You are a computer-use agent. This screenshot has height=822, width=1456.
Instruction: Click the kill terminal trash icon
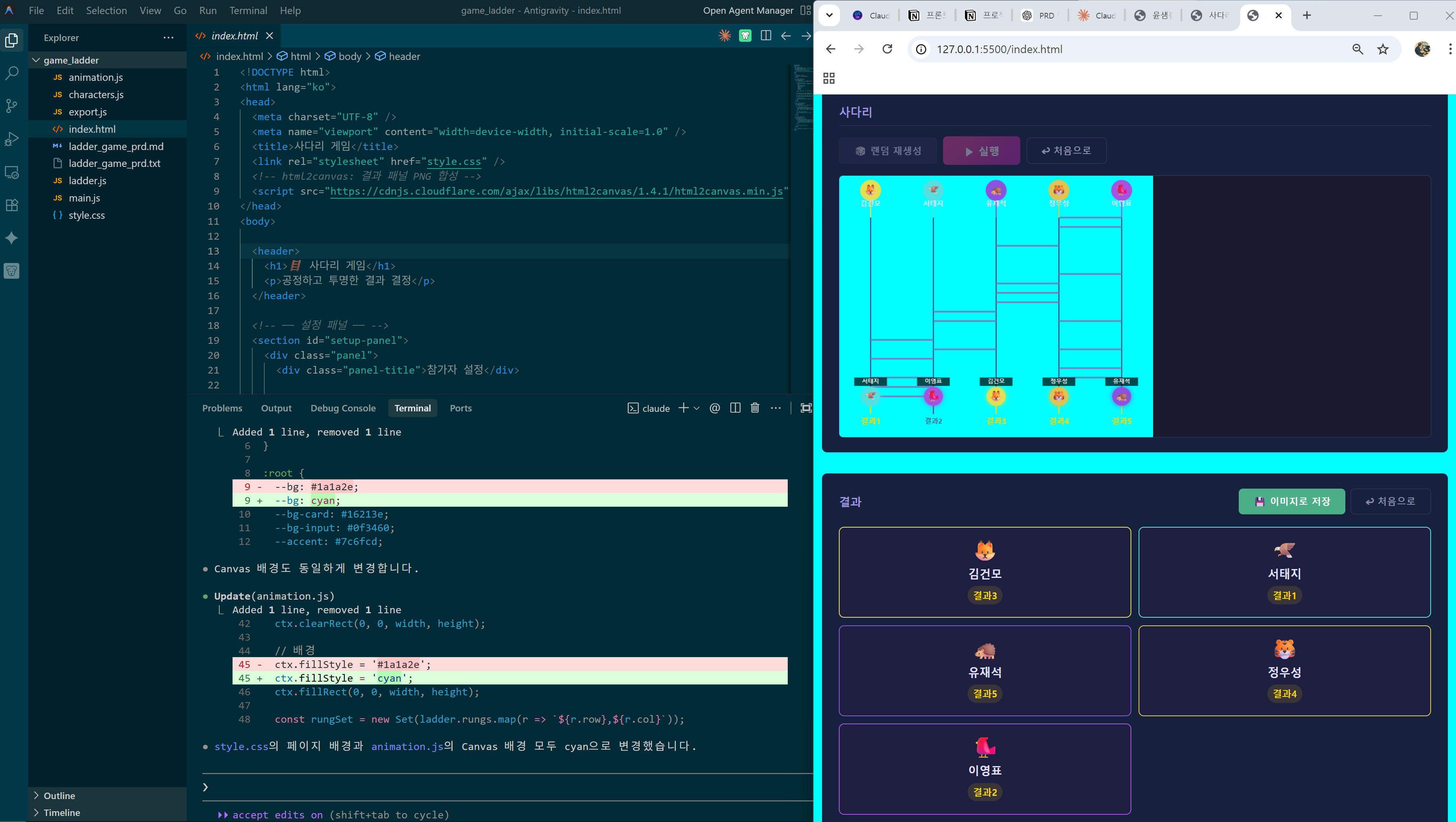(755, 408)
